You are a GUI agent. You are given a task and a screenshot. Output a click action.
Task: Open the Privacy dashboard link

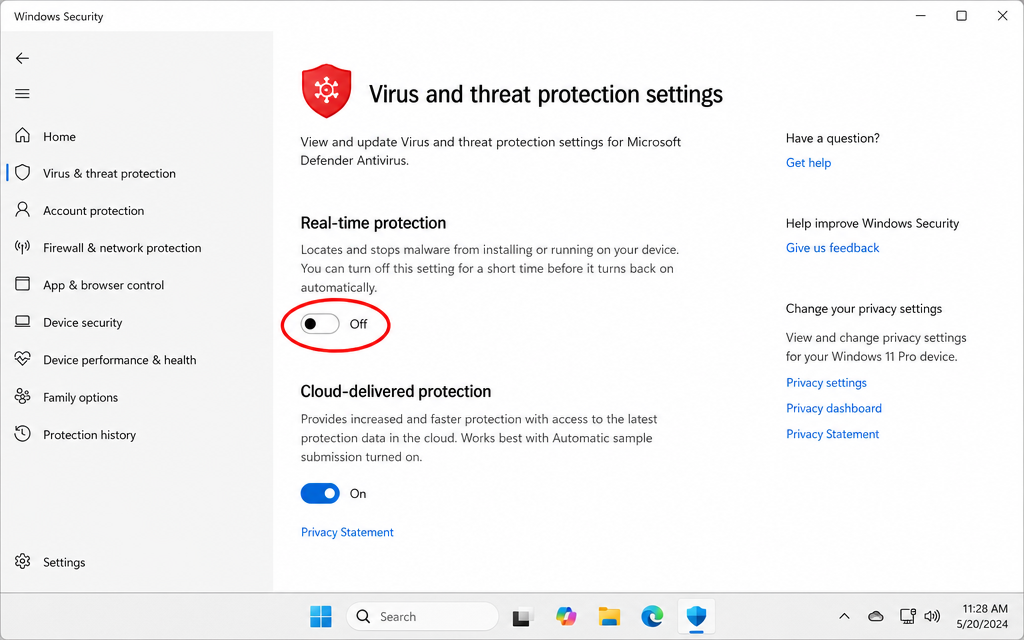(833, 408)
